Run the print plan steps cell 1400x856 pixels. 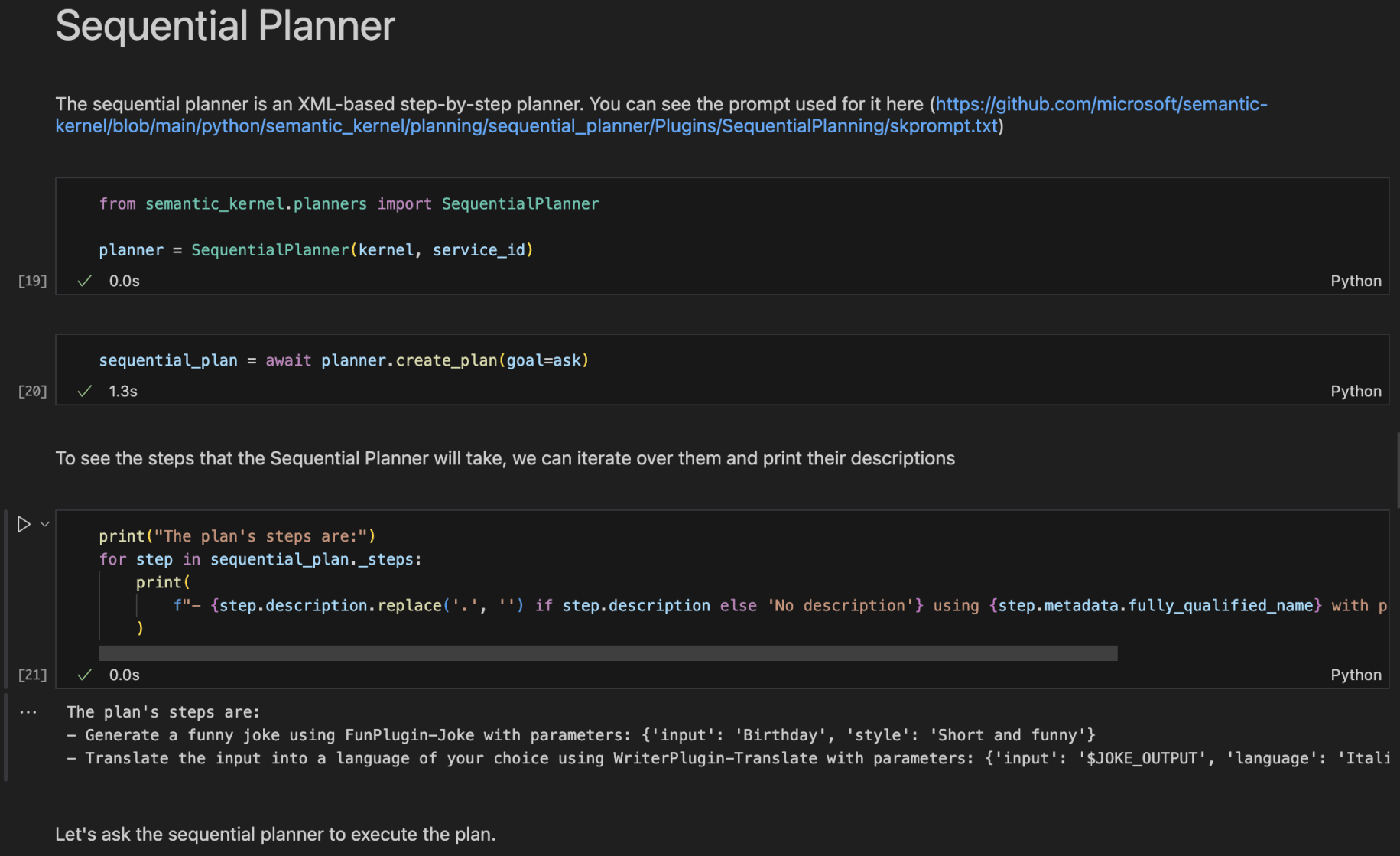24,524
